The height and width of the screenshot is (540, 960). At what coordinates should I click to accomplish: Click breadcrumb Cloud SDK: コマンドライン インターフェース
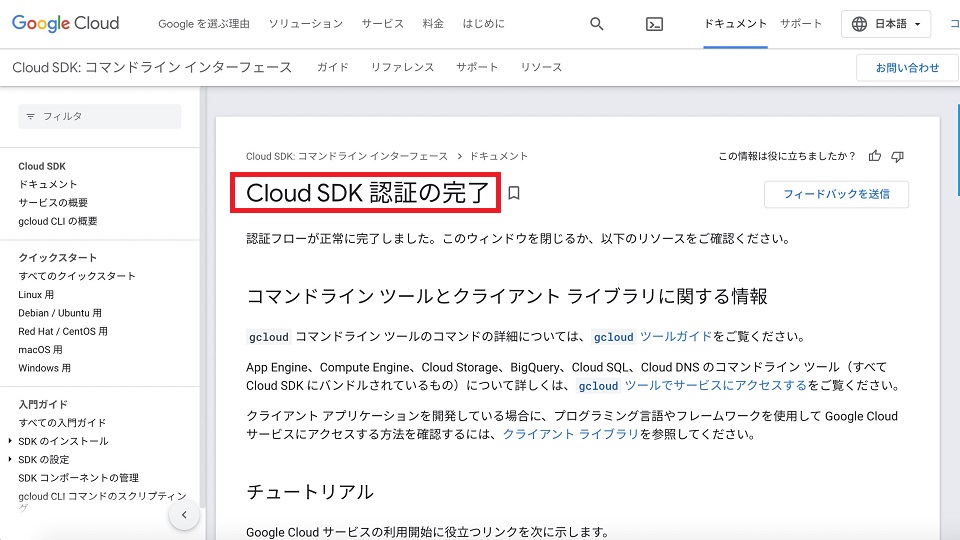pyautogui.click(x=347, y=156)
